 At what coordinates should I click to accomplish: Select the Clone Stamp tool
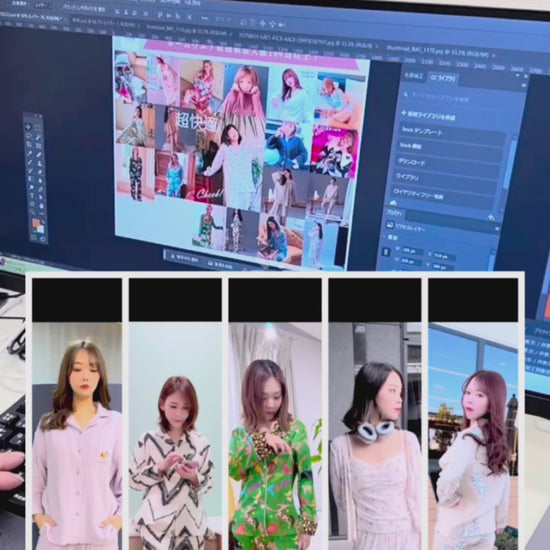[x=39, y=163]
